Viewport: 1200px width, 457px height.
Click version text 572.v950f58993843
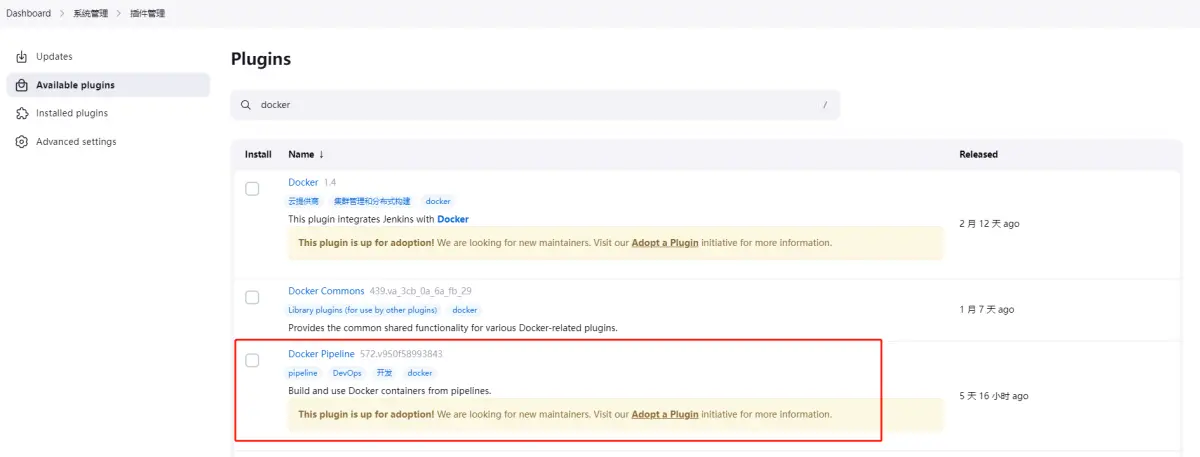401,354
